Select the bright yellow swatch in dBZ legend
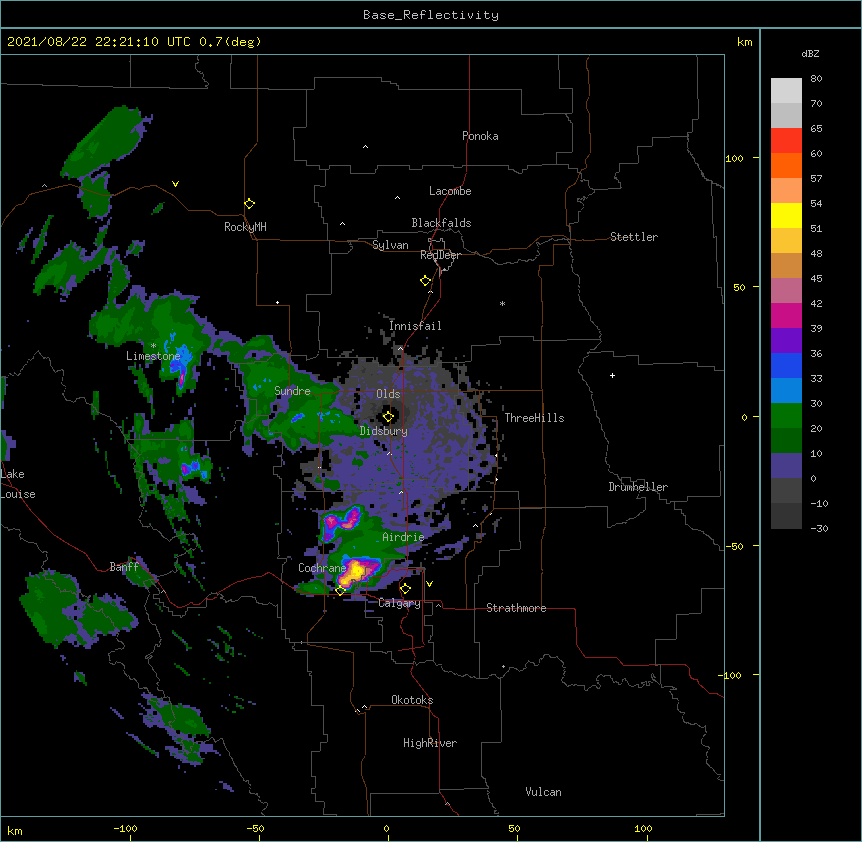The height and width of the screenshot is (842, 862). click(786, 215)
